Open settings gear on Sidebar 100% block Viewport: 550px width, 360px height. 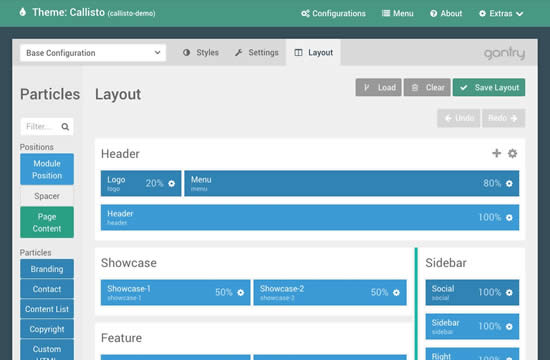click(509, 326)
